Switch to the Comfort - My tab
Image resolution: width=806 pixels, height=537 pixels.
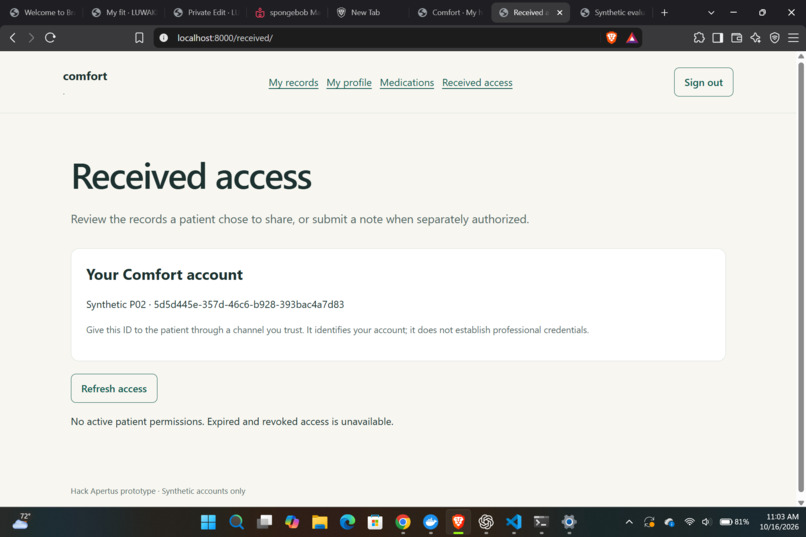[451, 12]
